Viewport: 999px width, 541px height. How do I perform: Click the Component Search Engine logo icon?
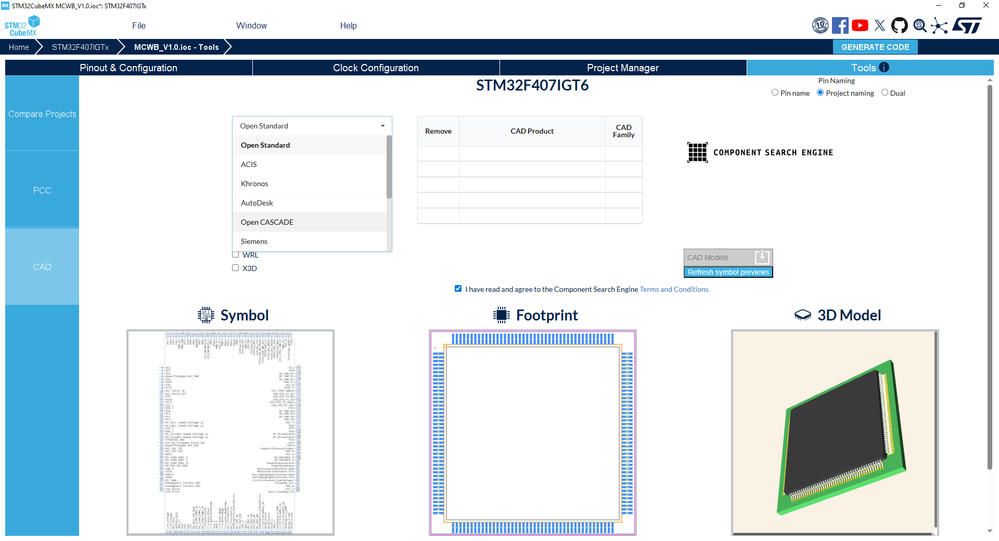click(x=697, y=152)
